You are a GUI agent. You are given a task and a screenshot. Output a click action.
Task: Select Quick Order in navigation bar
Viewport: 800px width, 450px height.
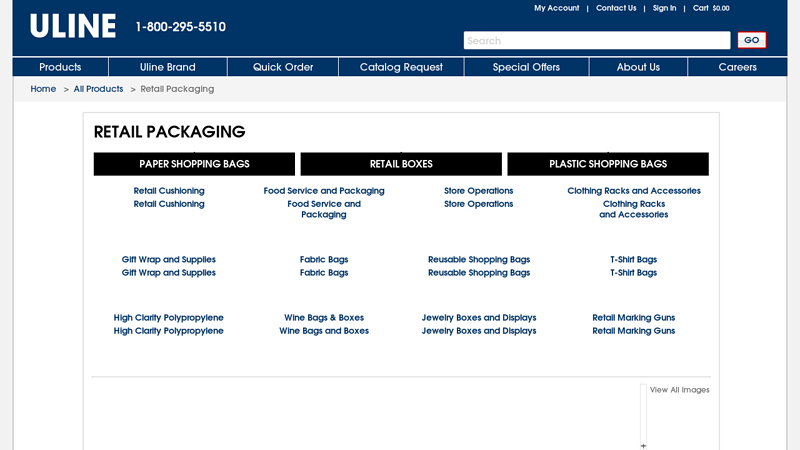[x=283, y=67]
